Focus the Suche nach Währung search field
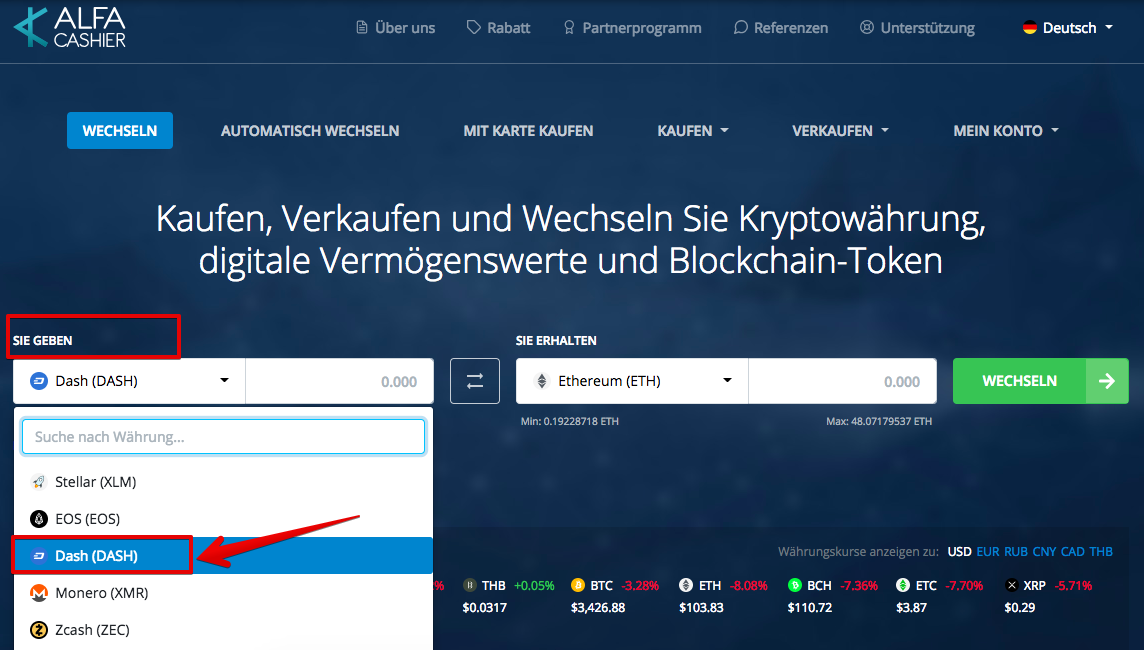This screenshot has width=1144, height=650. coord(223,436)
